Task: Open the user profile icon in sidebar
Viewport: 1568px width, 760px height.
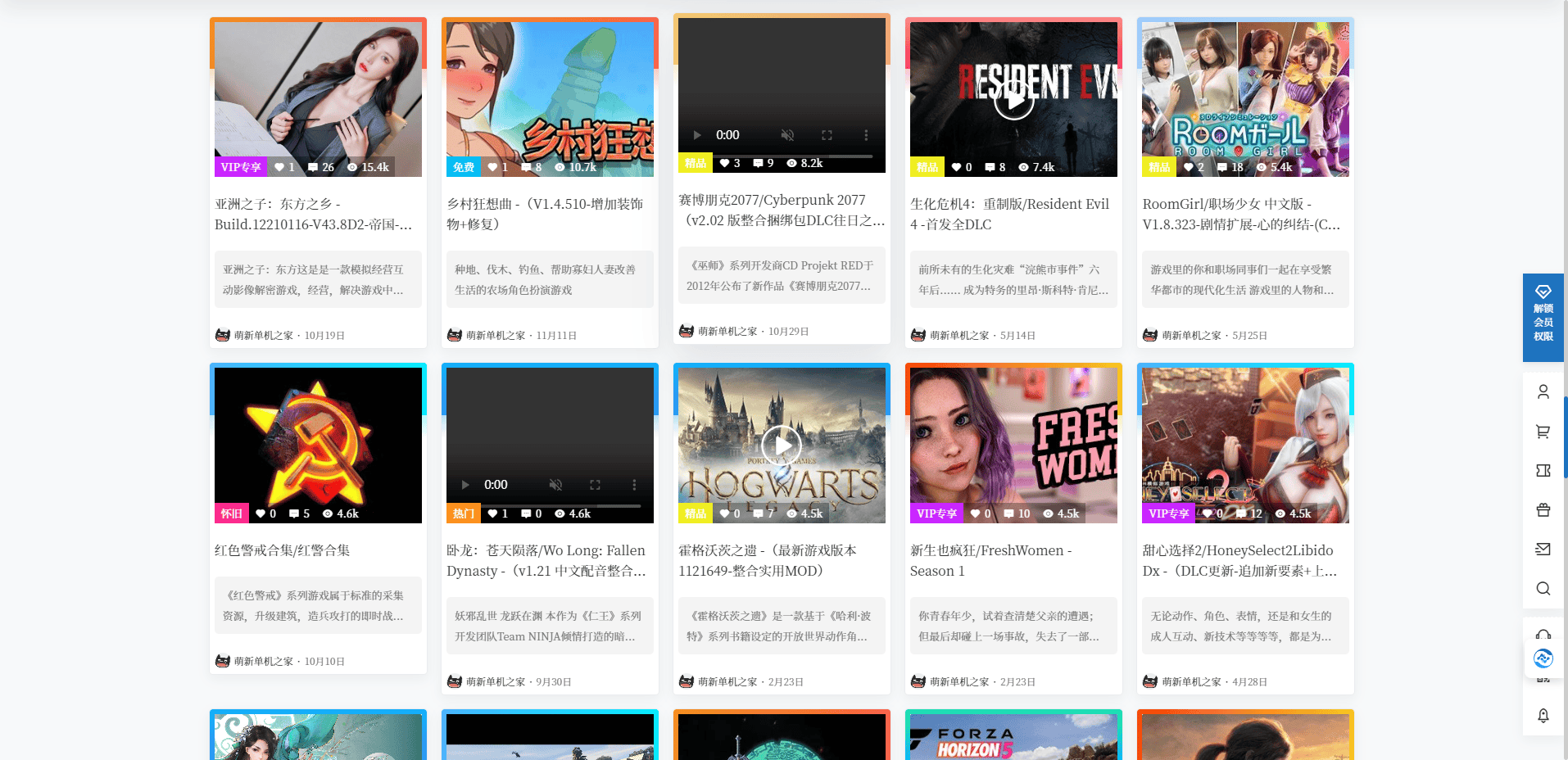Action: tap(1543, 392)
